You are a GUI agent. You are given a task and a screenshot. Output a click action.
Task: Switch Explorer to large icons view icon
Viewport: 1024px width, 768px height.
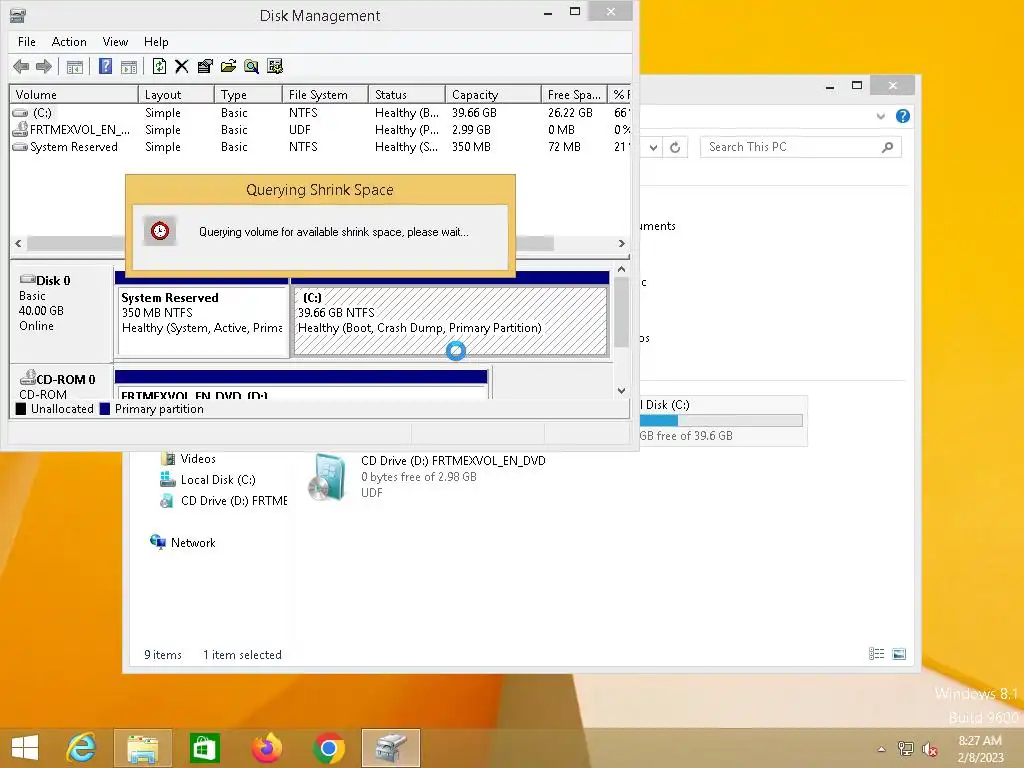(x=899, y=654)
